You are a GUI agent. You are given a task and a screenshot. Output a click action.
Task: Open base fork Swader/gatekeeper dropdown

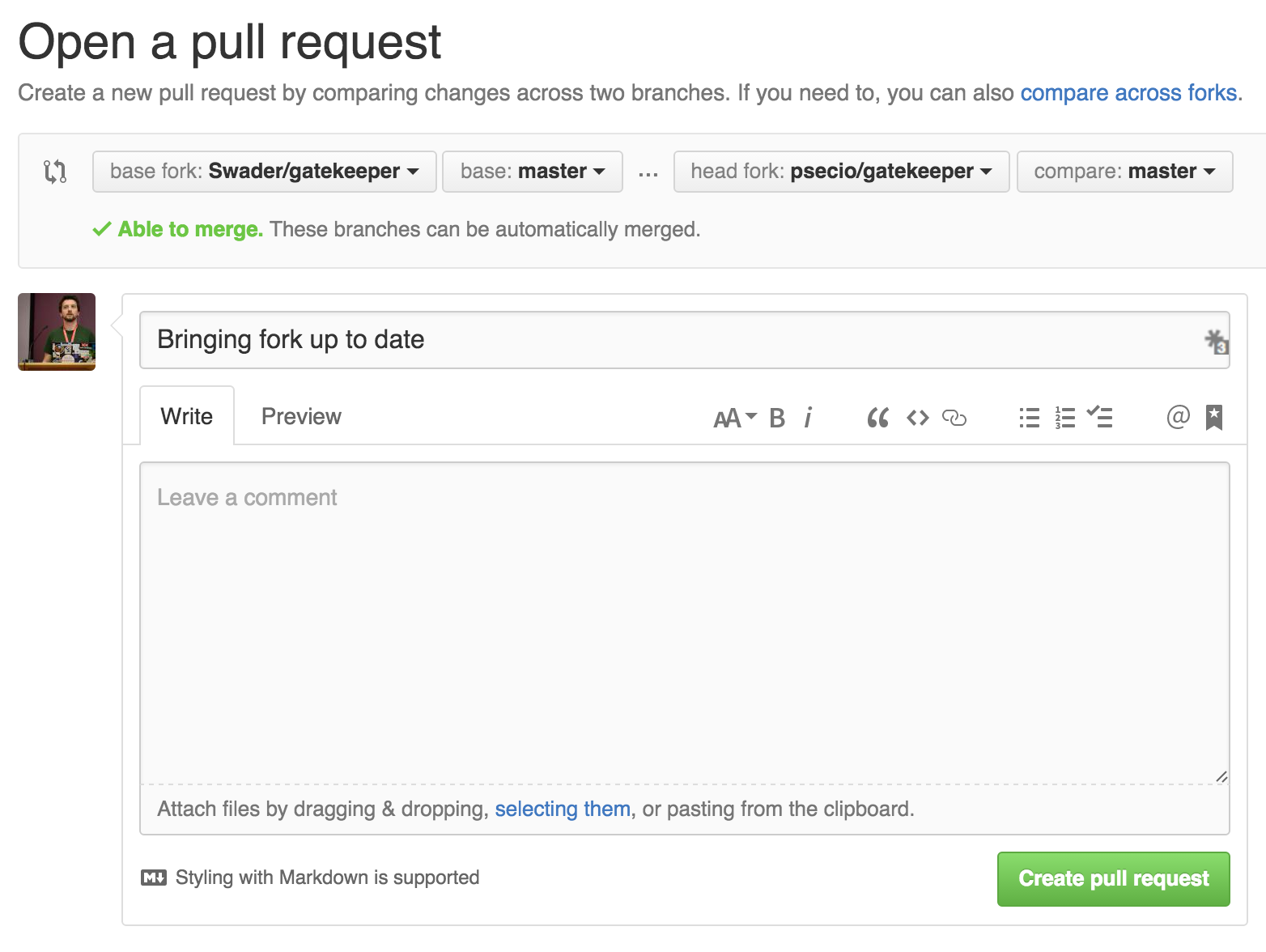[264, 172]
